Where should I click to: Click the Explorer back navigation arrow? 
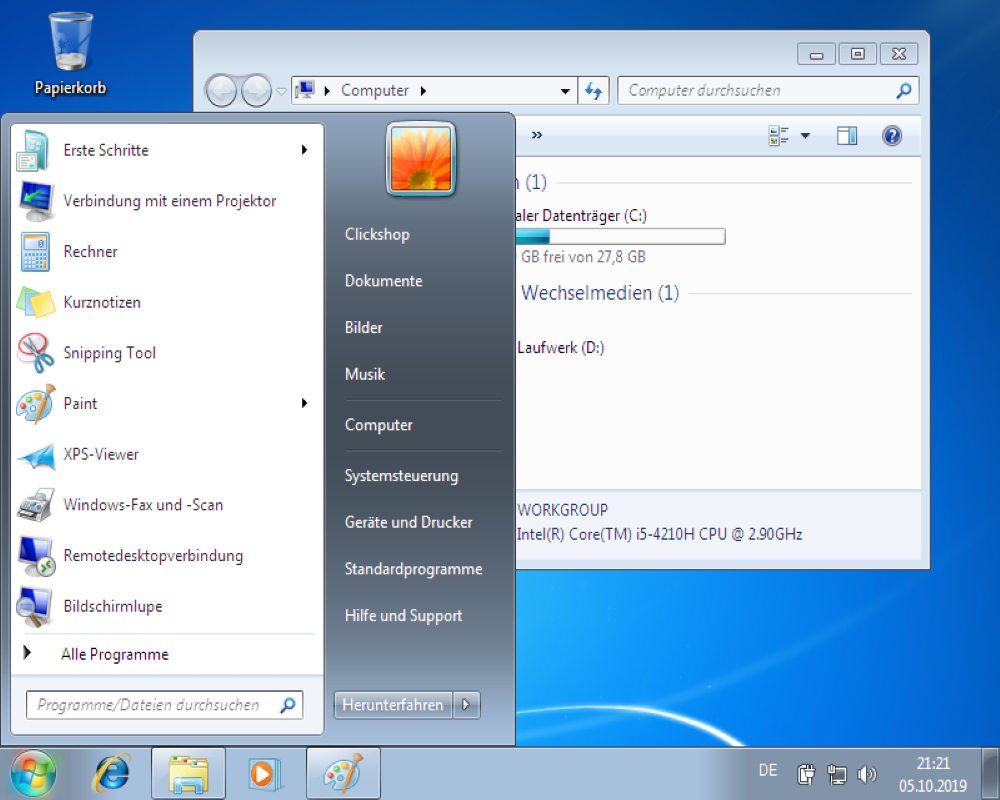click(x=221, y=91)
